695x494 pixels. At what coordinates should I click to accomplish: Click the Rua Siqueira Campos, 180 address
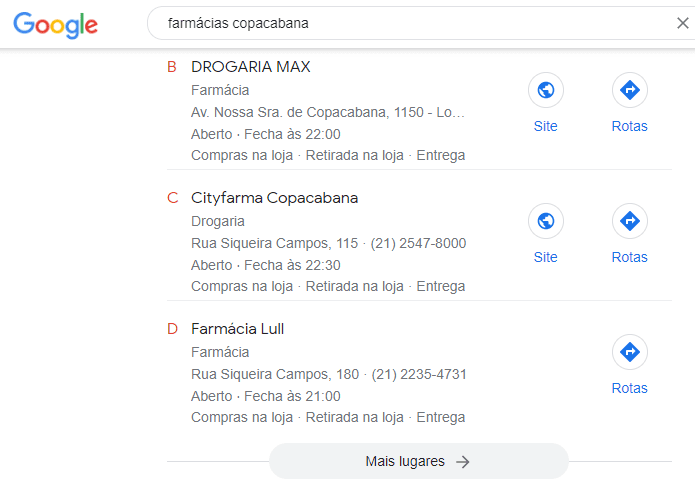click(275, 374)
